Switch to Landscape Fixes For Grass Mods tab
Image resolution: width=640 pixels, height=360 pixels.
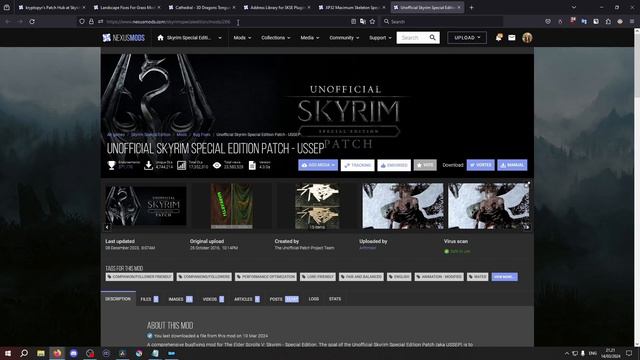click(127, 7)
